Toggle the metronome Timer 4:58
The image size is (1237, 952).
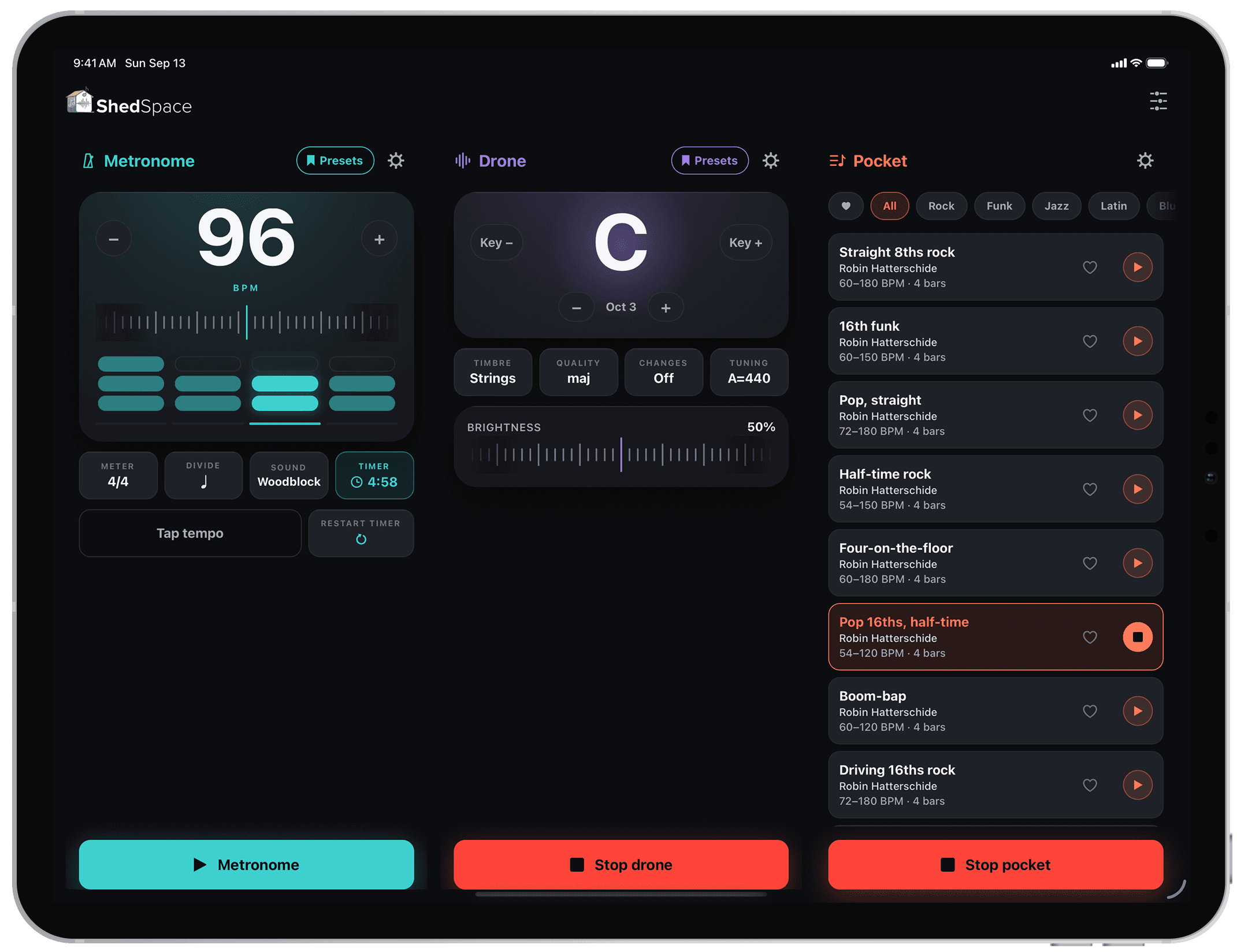[x=374, y=475]
